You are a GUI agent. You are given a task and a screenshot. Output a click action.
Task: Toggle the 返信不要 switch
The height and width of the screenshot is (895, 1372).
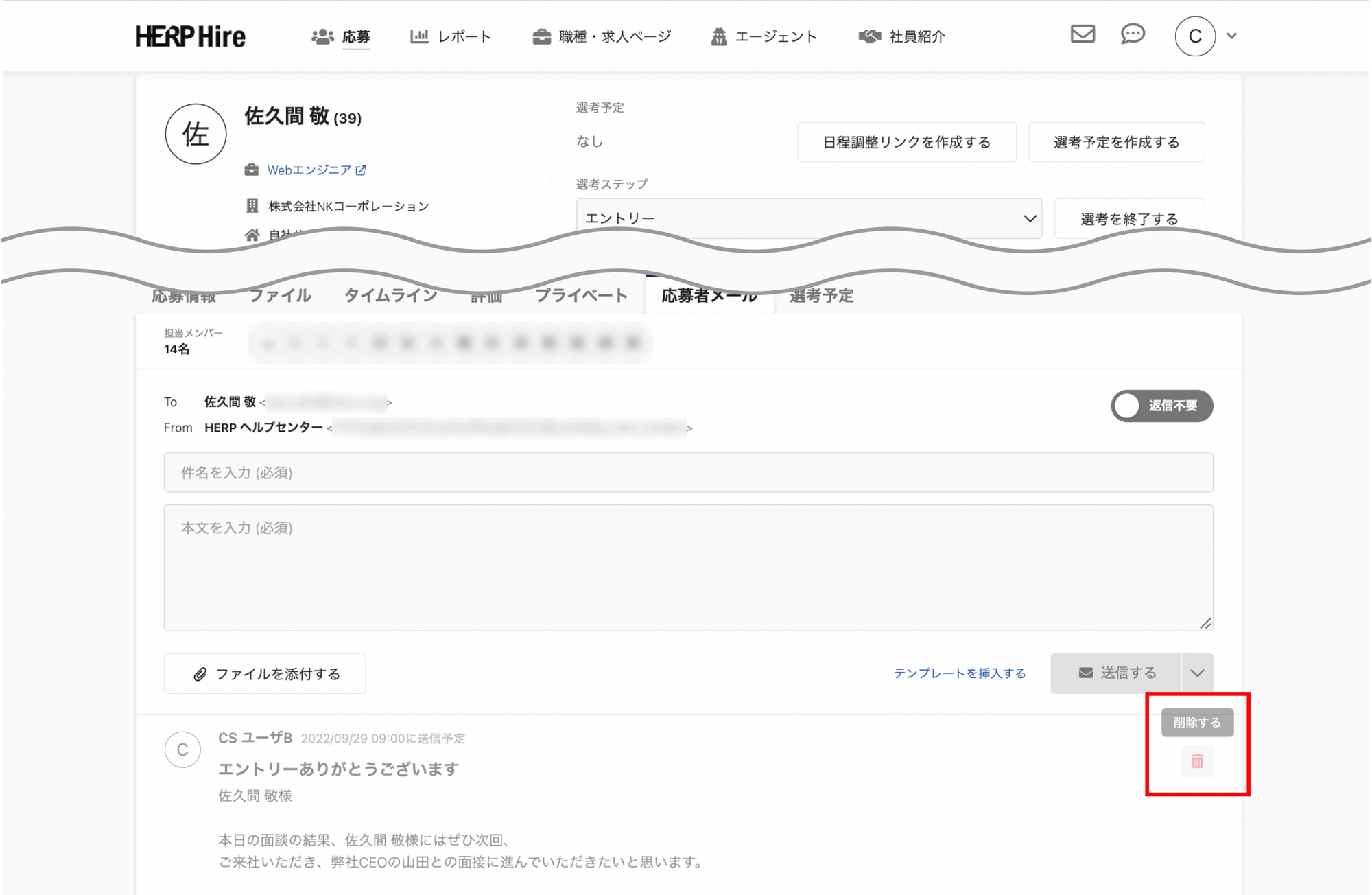click(1161, 406)
